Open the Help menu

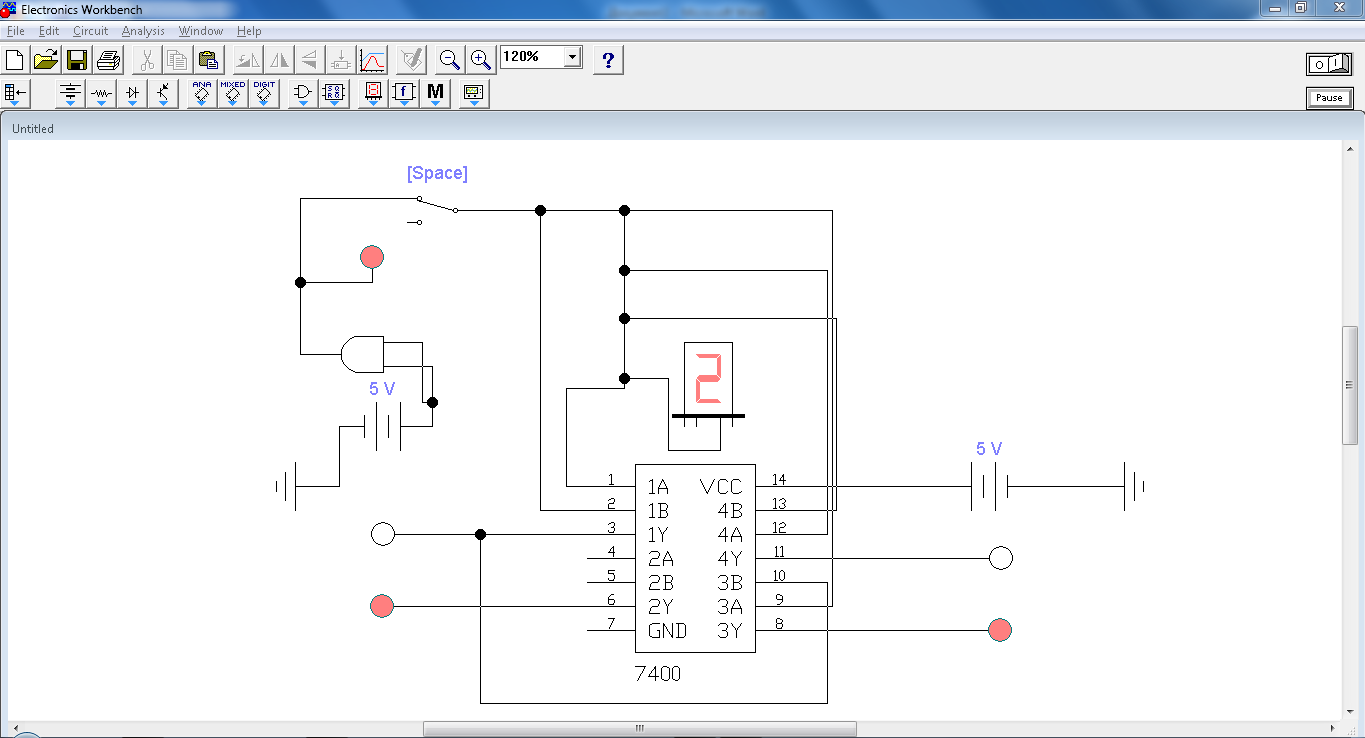click(249, 31)
